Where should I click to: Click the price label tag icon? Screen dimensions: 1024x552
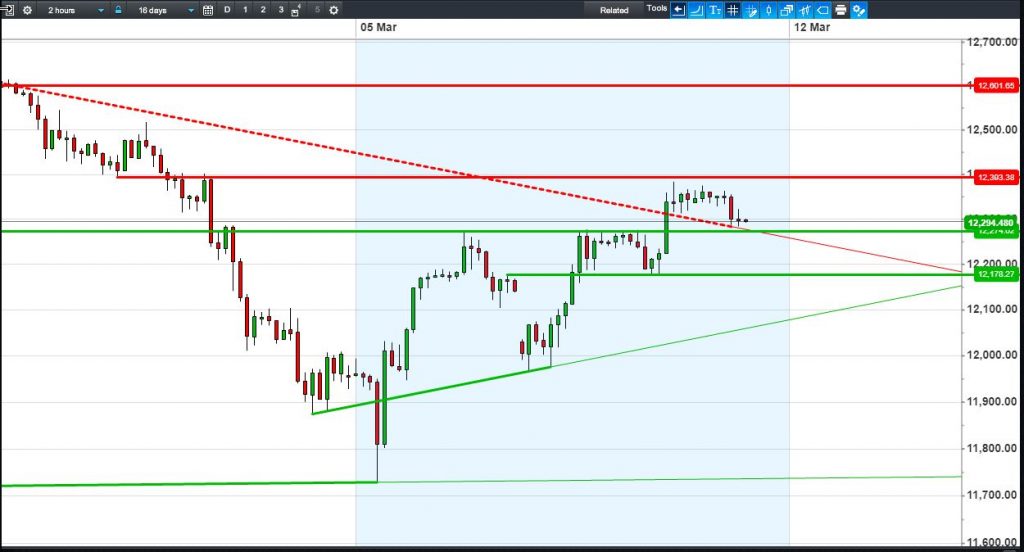tap(823, 10)
